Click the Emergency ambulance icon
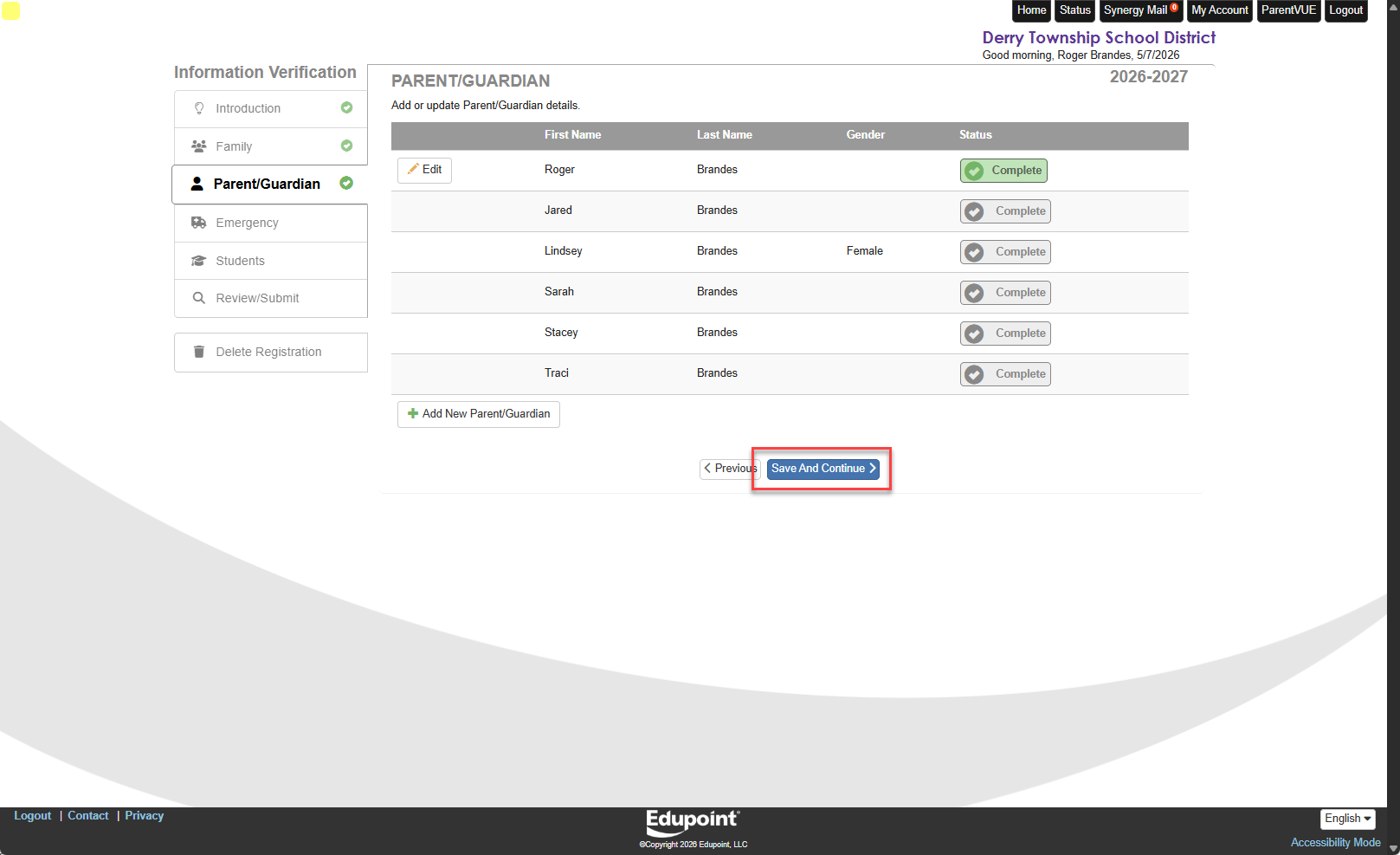This screenshot has width=1400, height=855. (199, 223)
